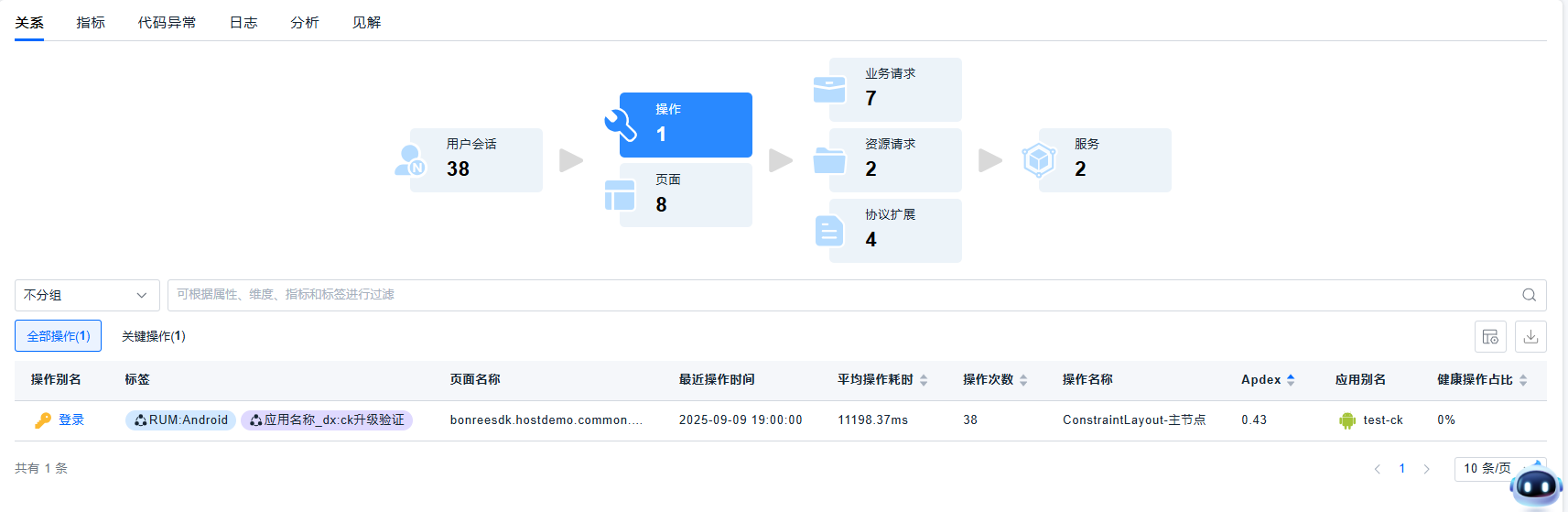Image resolution: width=1568 pixels, height=512 pixels.
Task: Open the chatbot assistant robot icon
Action: coord(1536,486)
